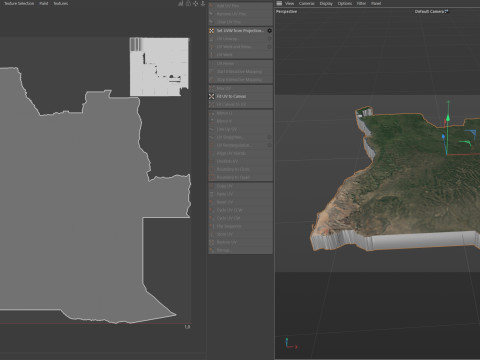
Task: Select the UV Weld command
Action: (240, 55)
